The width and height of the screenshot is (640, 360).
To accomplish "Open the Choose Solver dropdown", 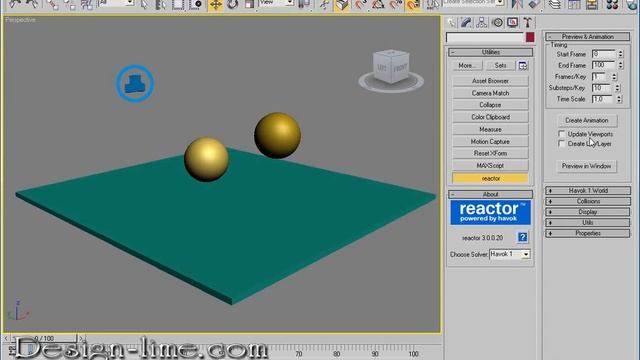I will point(526,254).
